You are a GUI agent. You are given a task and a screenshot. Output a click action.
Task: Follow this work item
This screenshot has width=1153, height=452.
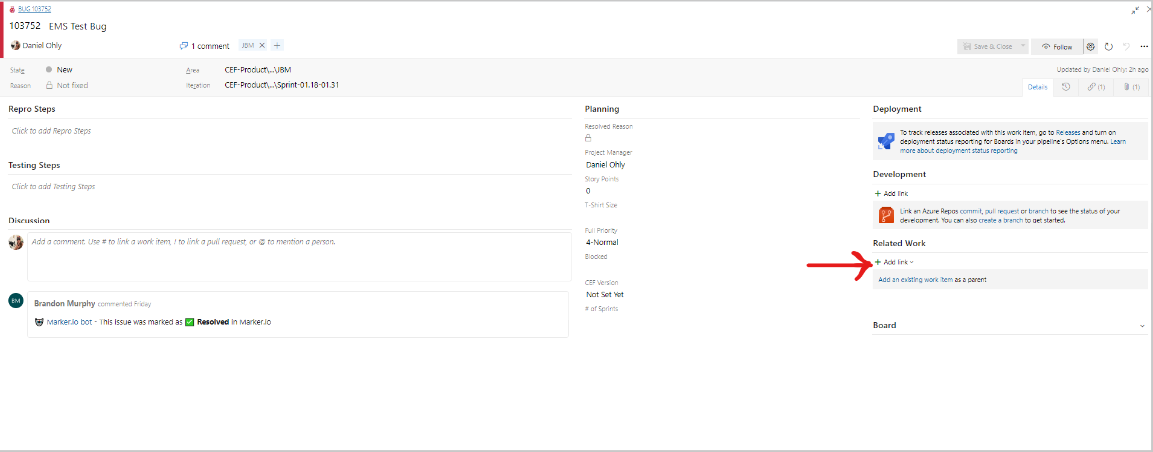point(1057,46)
